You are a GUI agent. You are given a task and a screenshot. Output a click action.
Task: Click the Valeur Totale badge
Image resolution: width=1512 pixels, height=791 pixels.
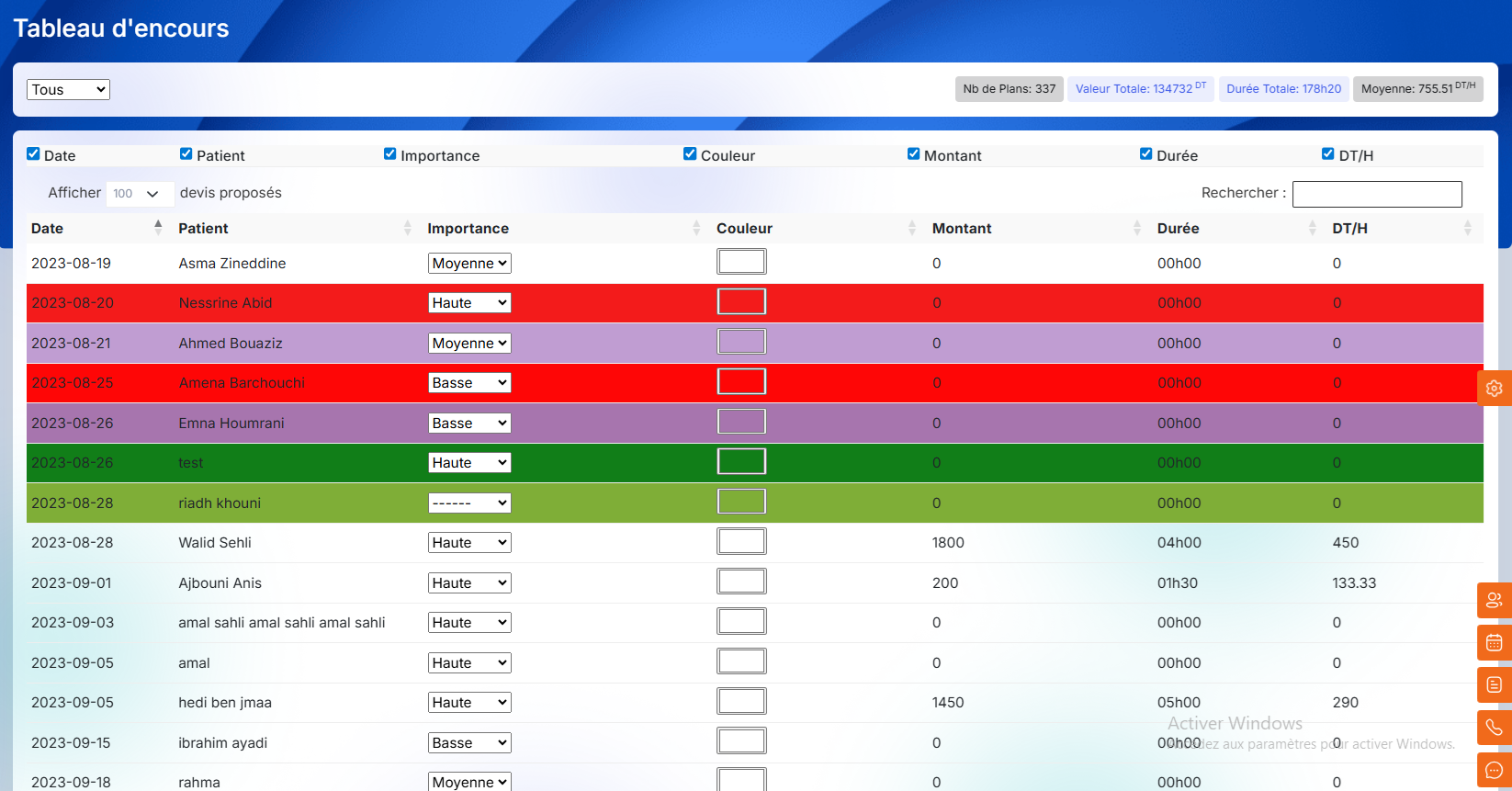[x=1140, y=89]
